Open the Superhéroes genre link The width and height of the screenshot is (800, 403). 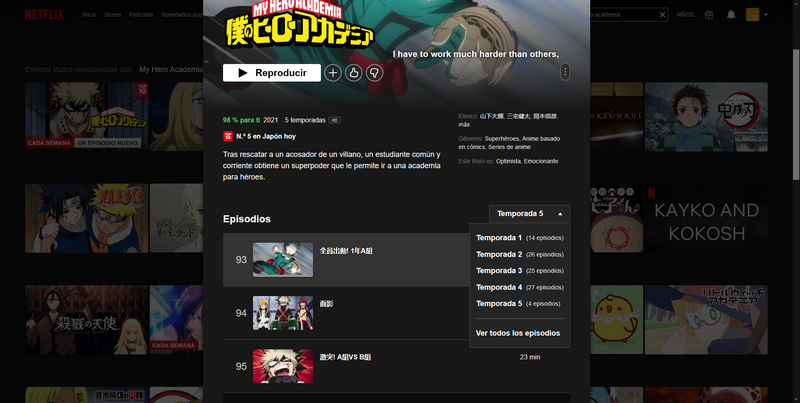(502, 139)
